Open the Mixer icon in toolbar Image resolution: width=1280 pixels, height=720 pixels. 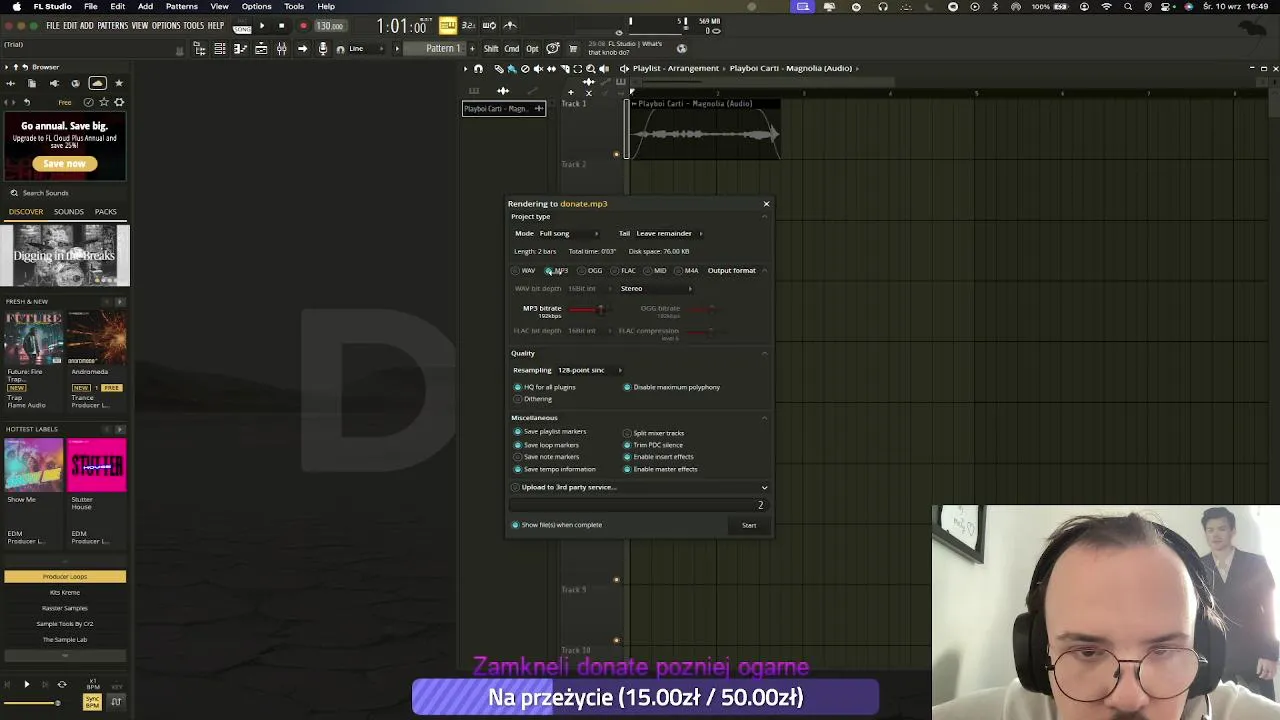(x=282, y=49)
